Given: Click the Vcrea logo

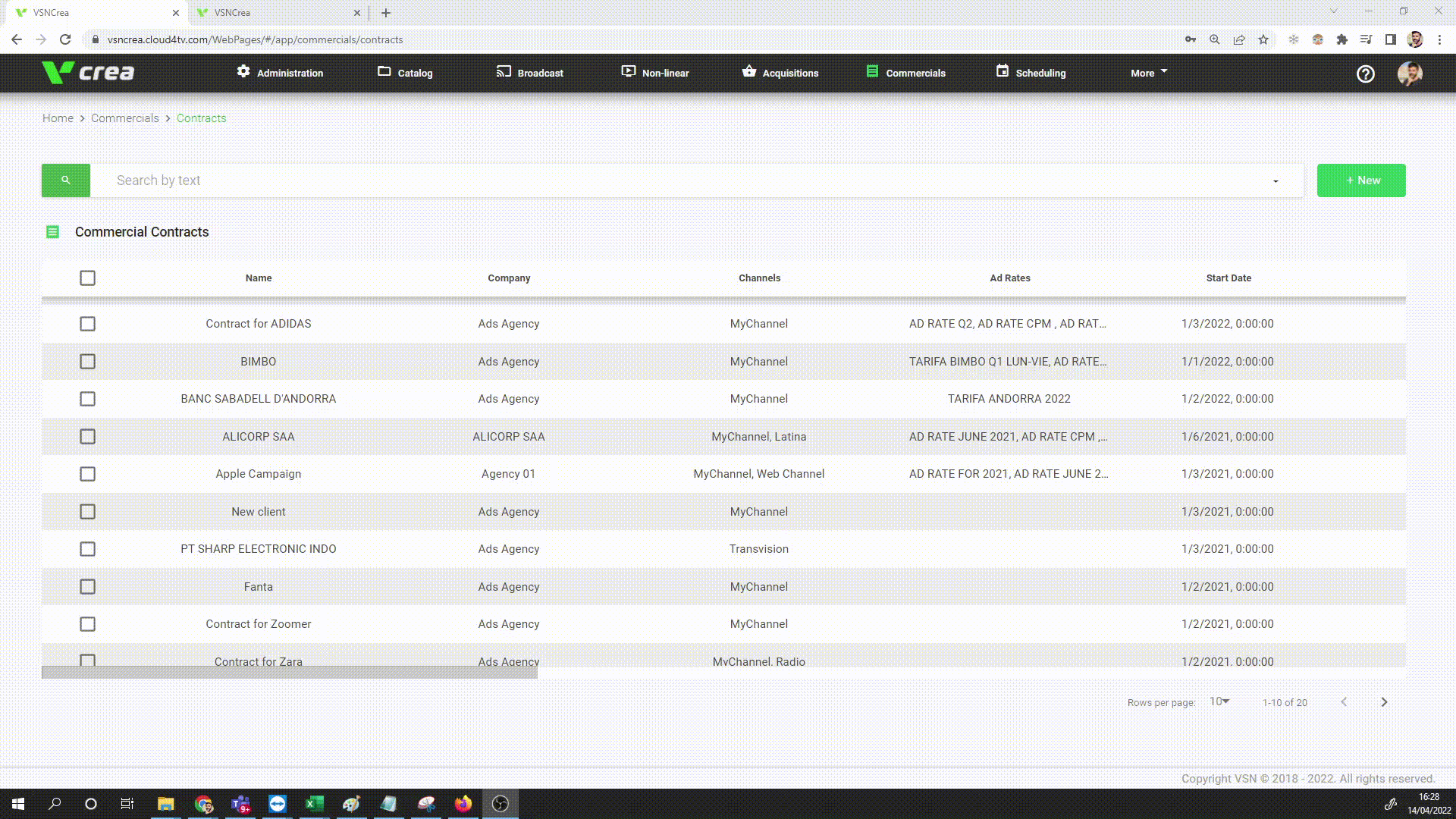Looking at the screenshot, I should click(89, 72).
